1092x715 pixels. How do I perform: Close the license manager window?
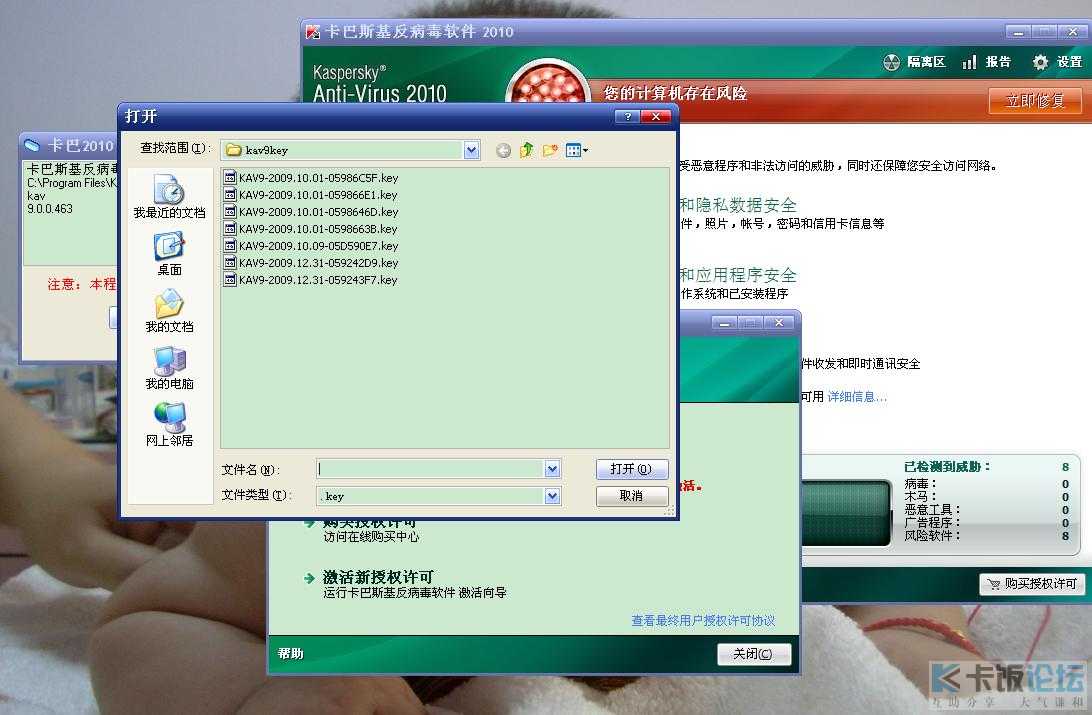pos(779,322)
